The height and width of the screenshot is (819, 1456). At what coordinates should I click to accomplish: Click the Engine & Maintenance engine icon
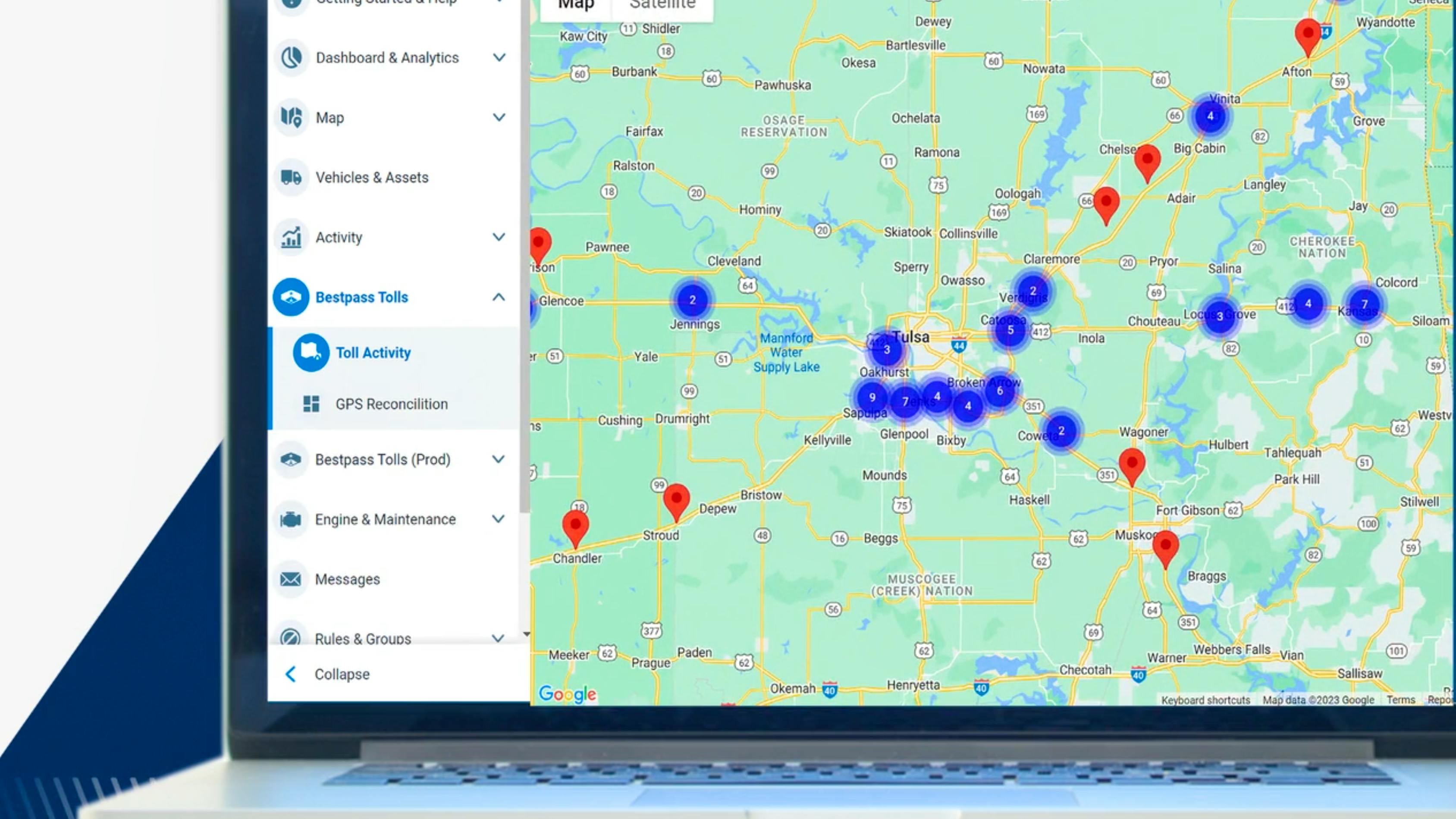coord(291,519)
